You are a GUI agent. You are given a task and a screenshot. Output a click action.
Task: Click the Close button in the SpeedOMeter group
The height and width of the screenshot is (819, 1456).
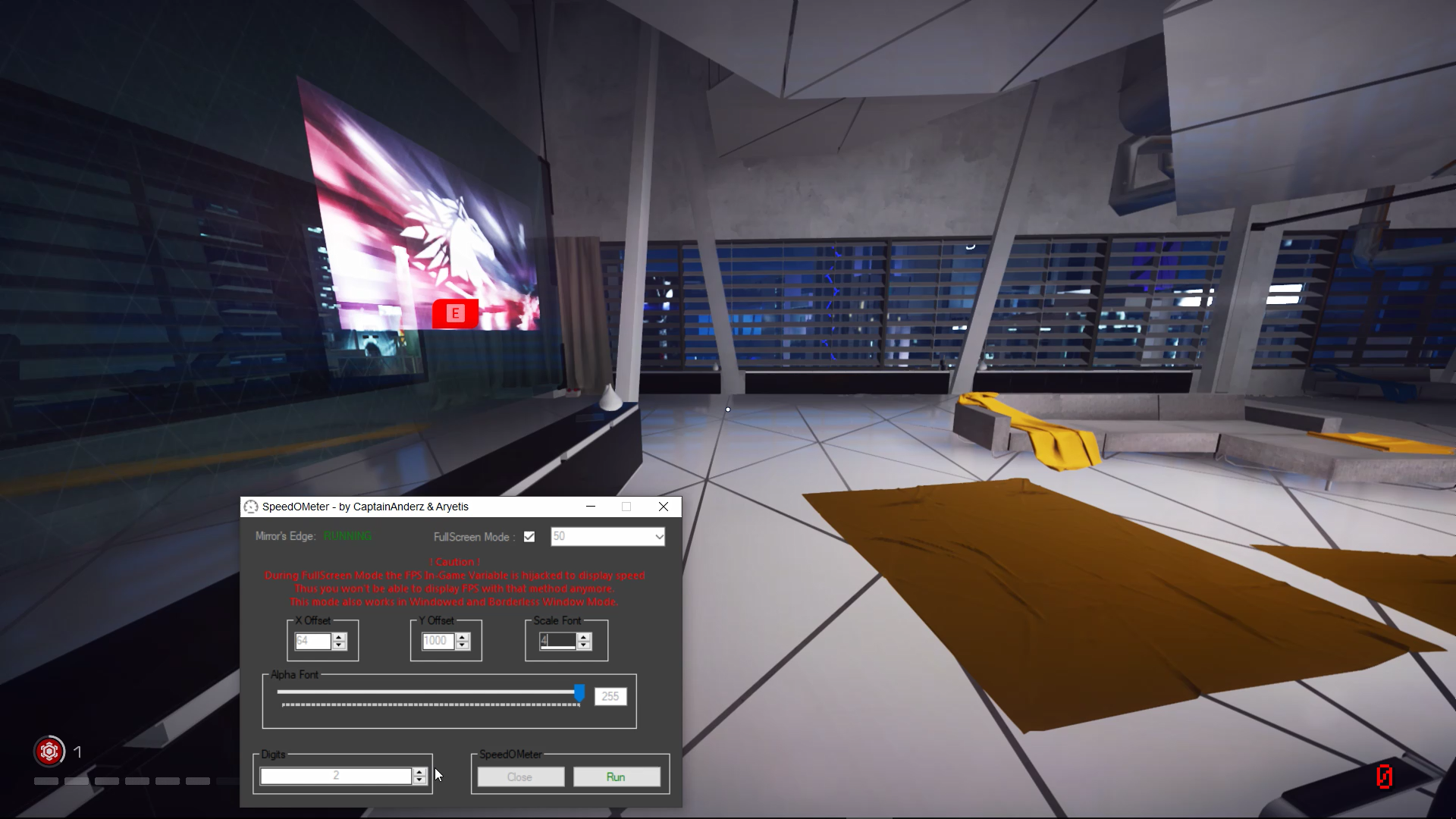(520, 777)
